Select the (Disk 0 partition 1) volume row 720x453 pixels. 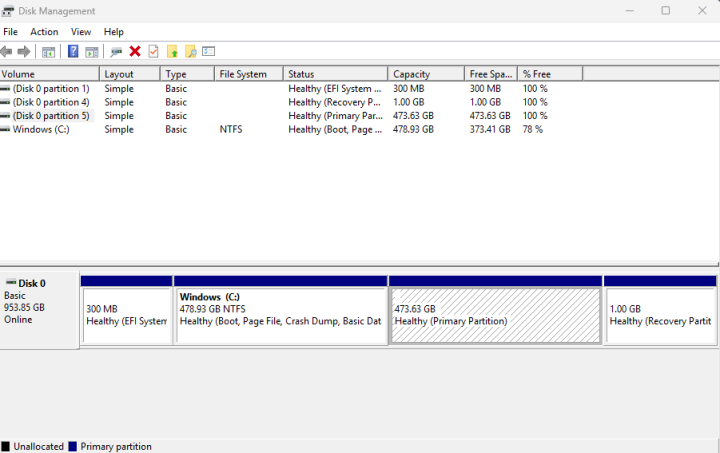[51, 89]
